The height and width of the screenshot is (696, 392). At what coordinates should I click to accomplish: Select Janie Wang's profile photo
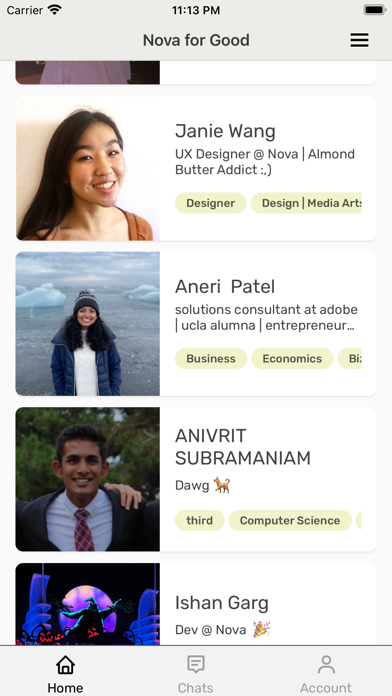88,169
